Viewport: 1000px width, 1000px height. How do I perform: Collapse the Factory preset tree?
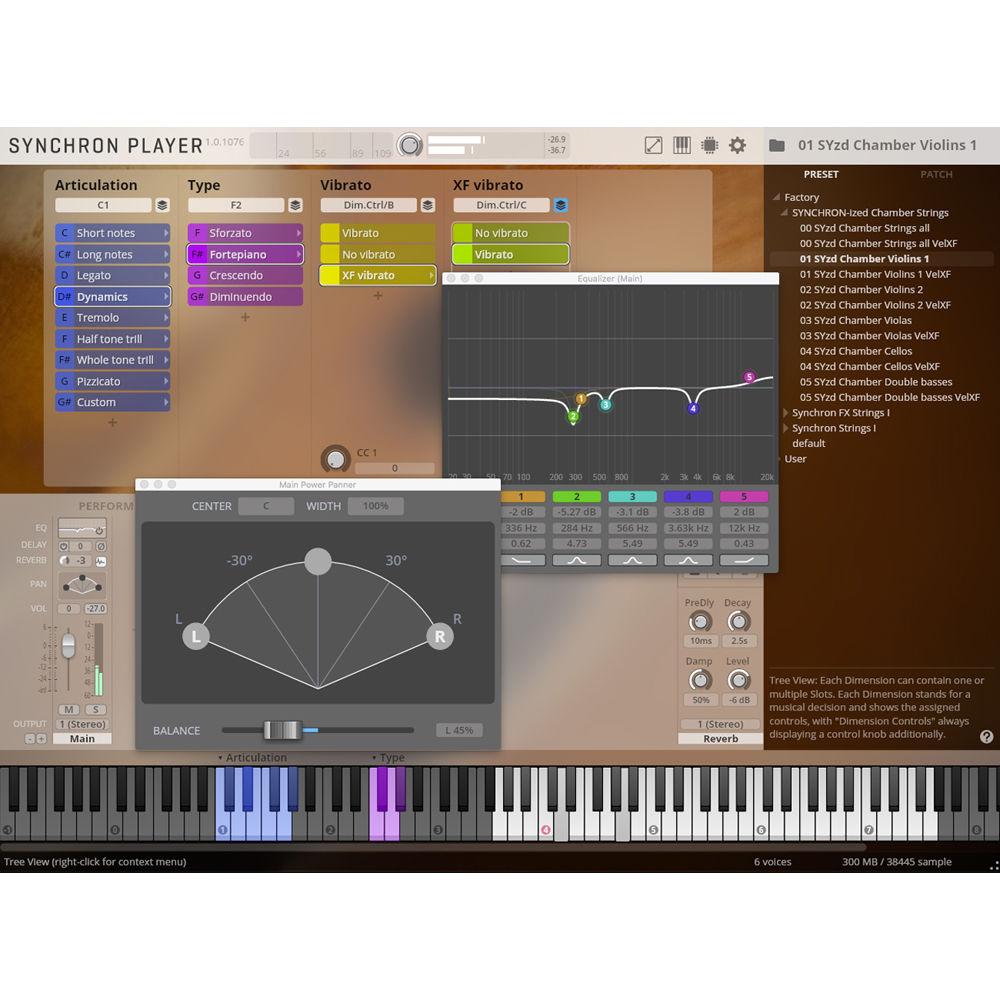tap(774, 198)
